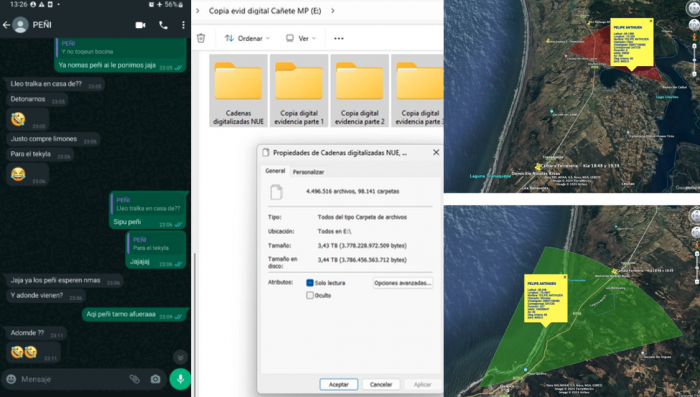Open camera from the message bar
Viewport: 700px width, 397px height.
[155, 379]
